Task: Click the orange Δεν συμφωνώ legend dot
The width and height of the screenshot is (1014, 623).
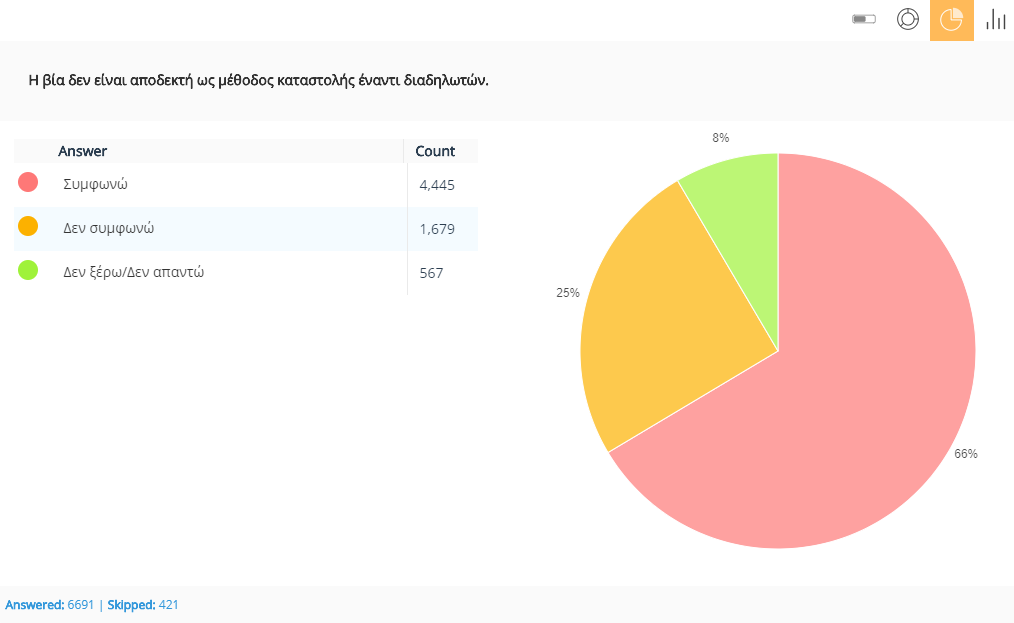Action: click(x=28, y=226)
